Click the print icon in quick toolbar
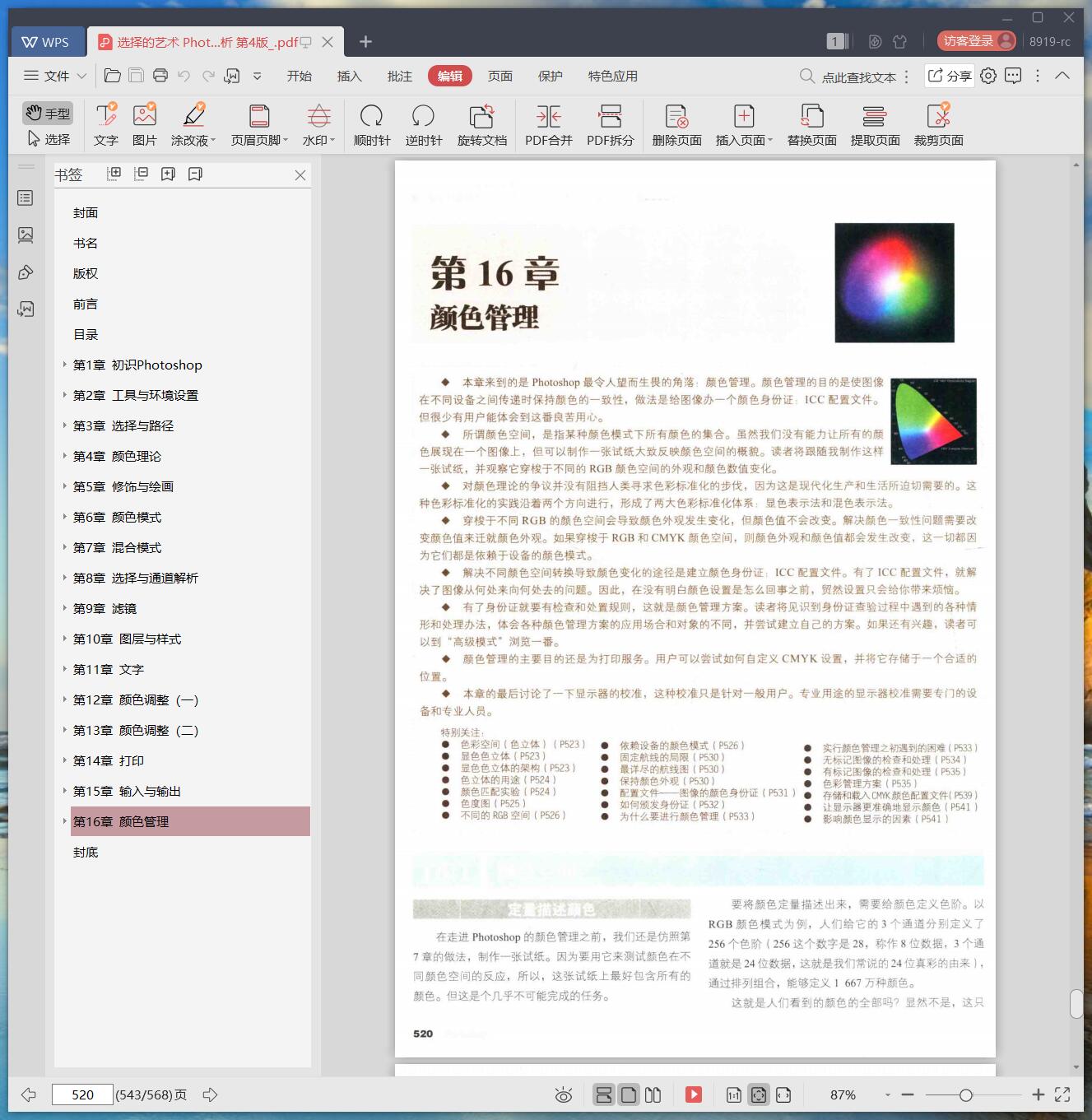1092x1120 pixels. (160, 76)
